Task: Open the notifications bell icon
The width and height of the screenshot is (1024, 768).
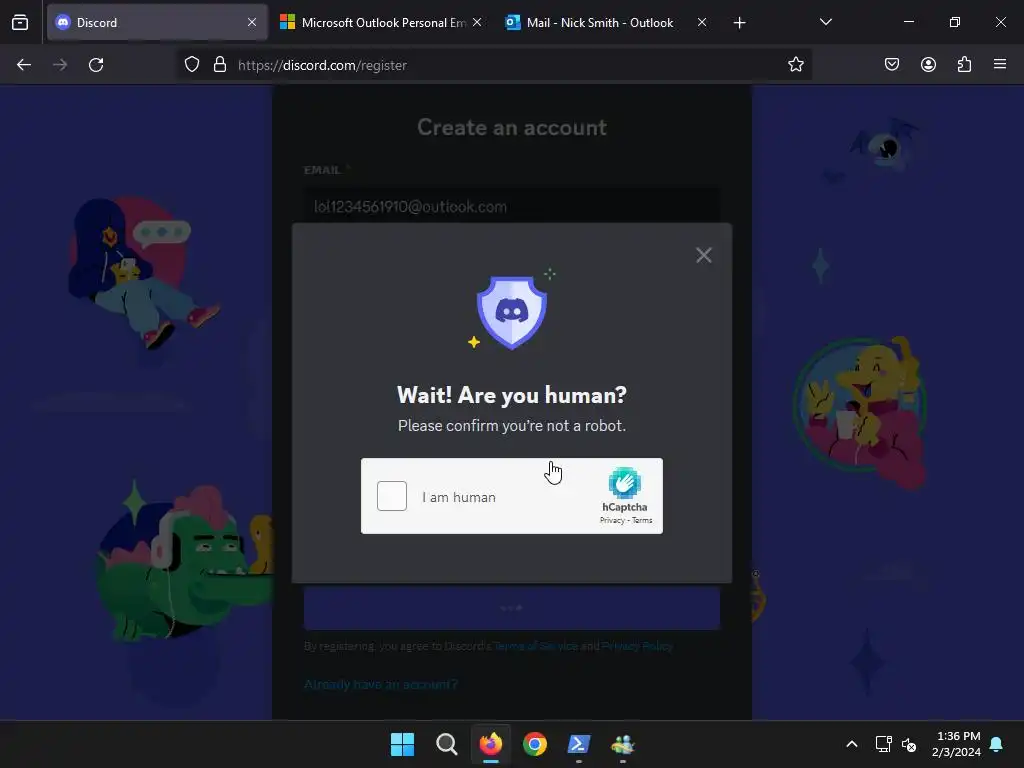Action: [997, 744]
